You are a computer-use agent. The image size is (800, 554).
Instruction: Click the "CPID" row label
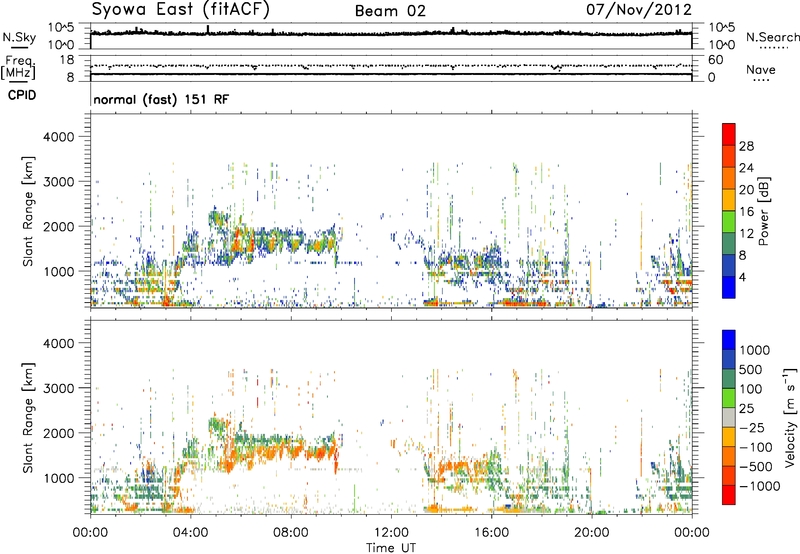point(22,95)
